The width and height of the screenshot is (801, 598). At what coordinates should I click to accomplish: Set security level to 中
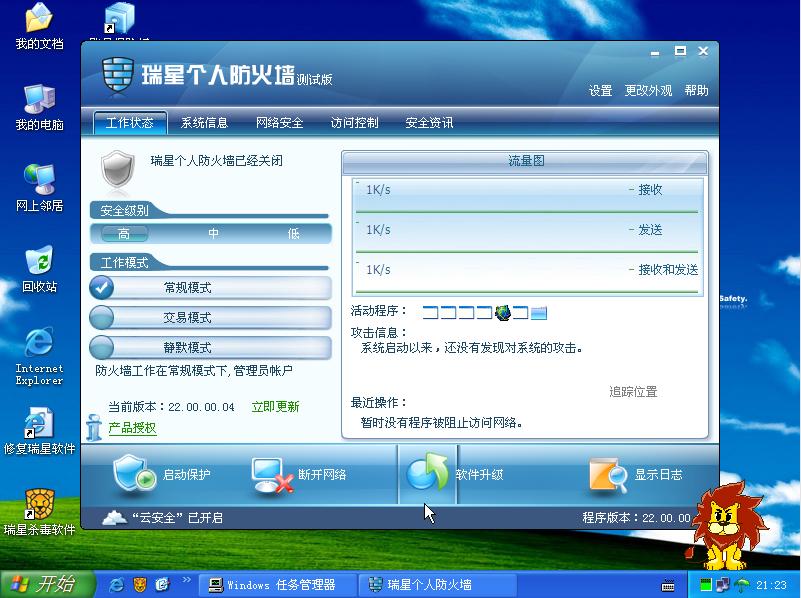pyautogui.click(x=214, y=234)
